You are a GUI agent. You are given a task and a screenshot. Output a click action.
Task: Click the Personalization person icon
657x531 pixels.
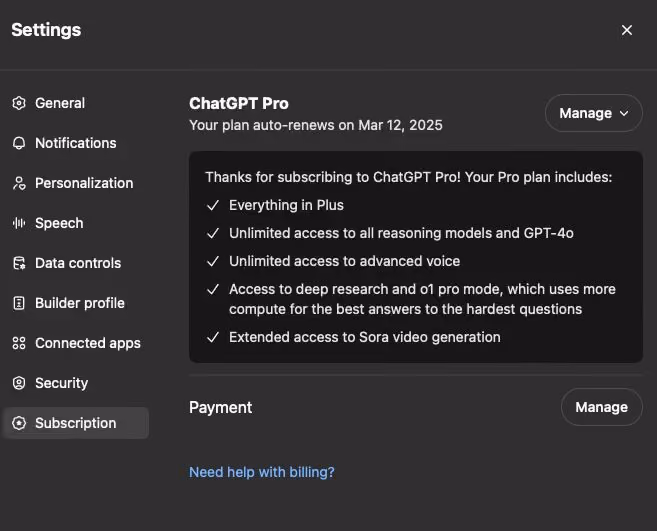[x=19, y=183]
